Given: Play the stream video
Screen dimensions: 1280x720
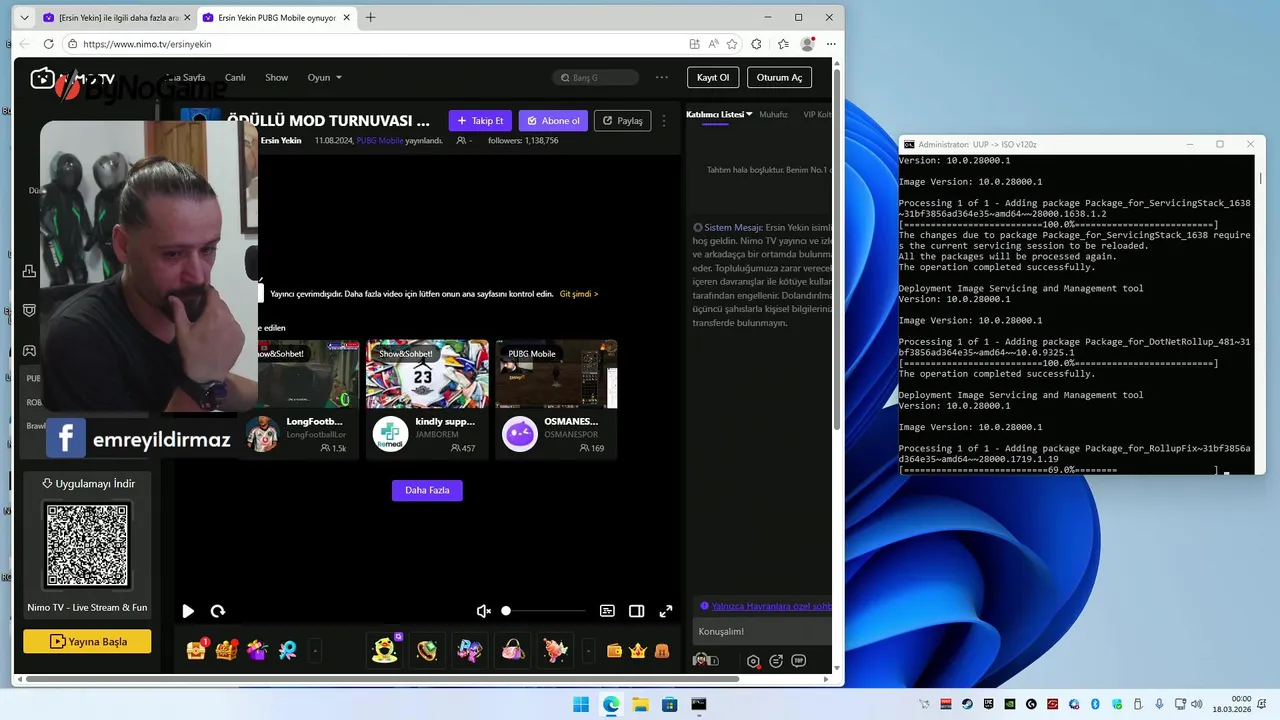Looking at the screenshot, I should [188, 611].
